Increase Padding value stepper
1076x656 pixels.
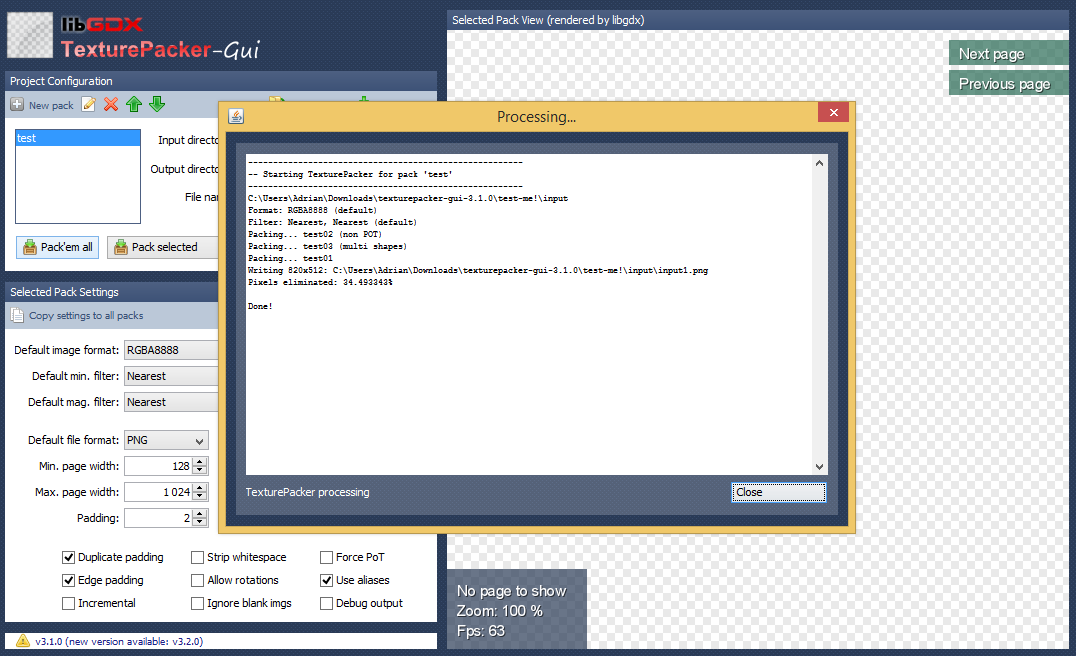(x=200, y=514)
